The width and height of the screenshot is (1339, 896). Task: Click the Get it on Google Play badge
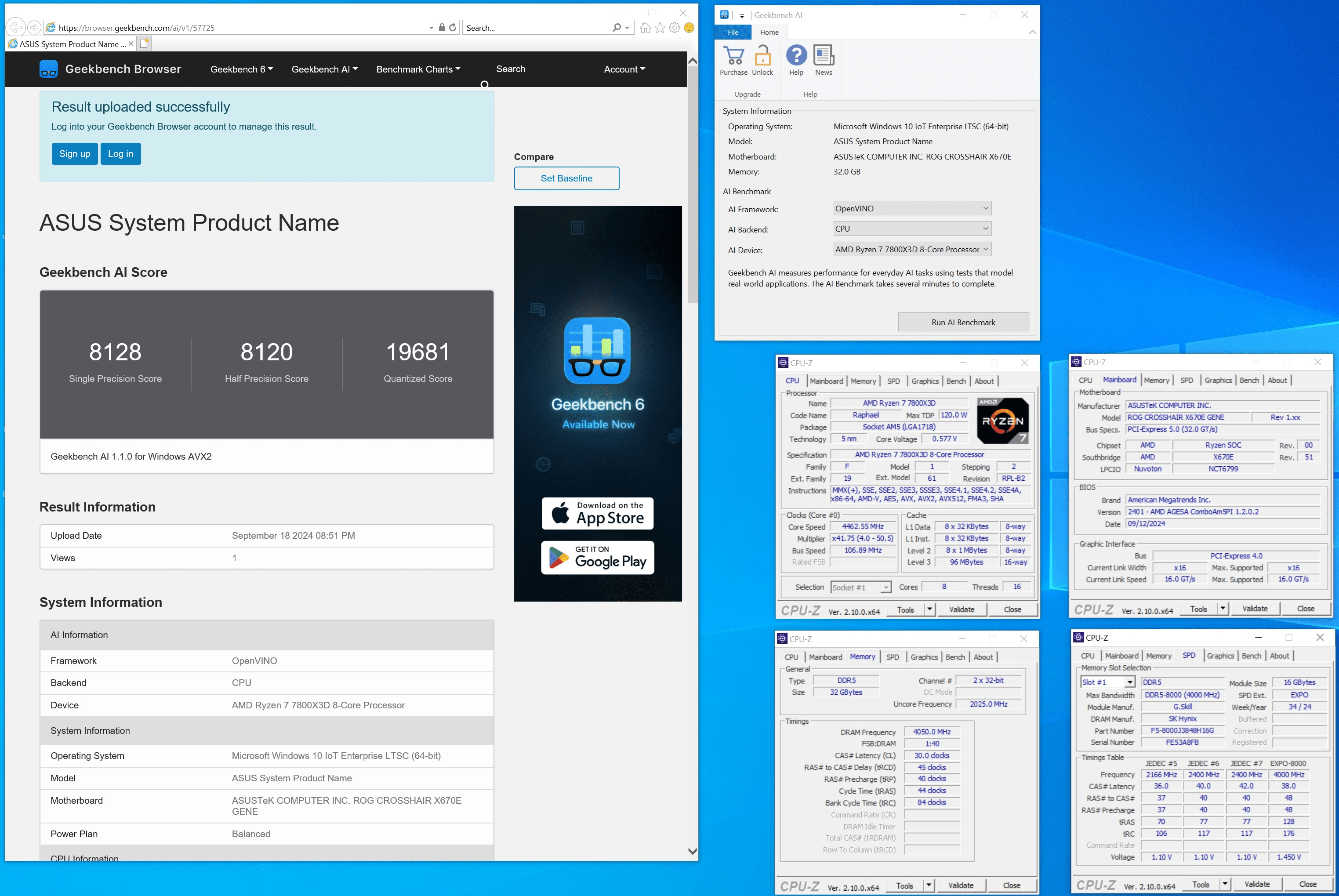[x=597, y=557]
